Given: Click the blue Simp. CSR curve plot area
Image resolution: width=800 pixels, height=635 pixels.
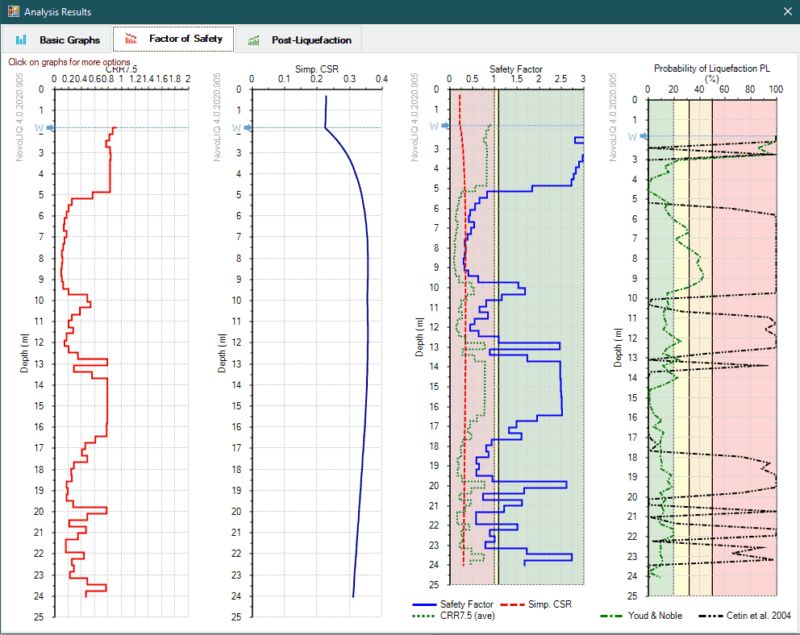Looking at the screenshot, I should point(317,353).
